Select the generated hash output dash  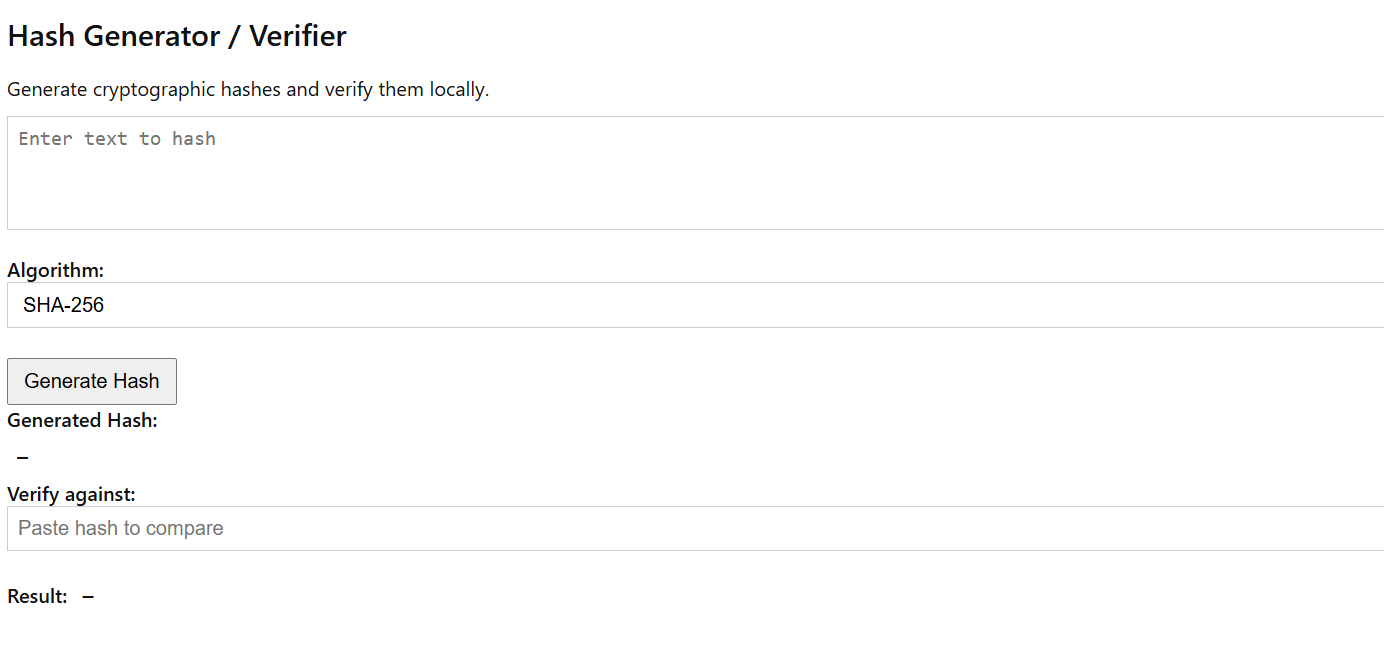coord(23,458)
